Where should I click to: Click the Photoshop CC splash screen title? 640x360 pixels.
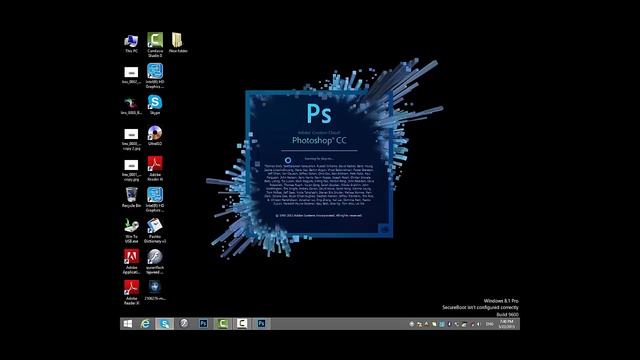click(319, 140)
